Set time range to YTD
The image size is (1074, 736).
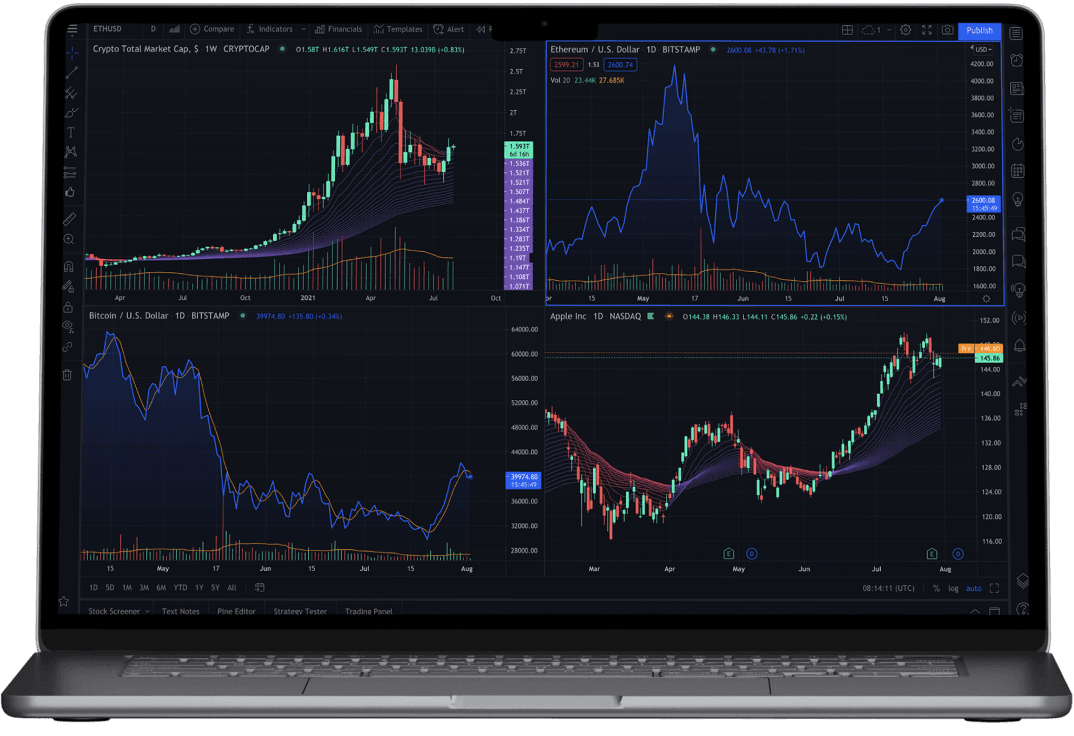pyautogui.click(x=180, y=587)
